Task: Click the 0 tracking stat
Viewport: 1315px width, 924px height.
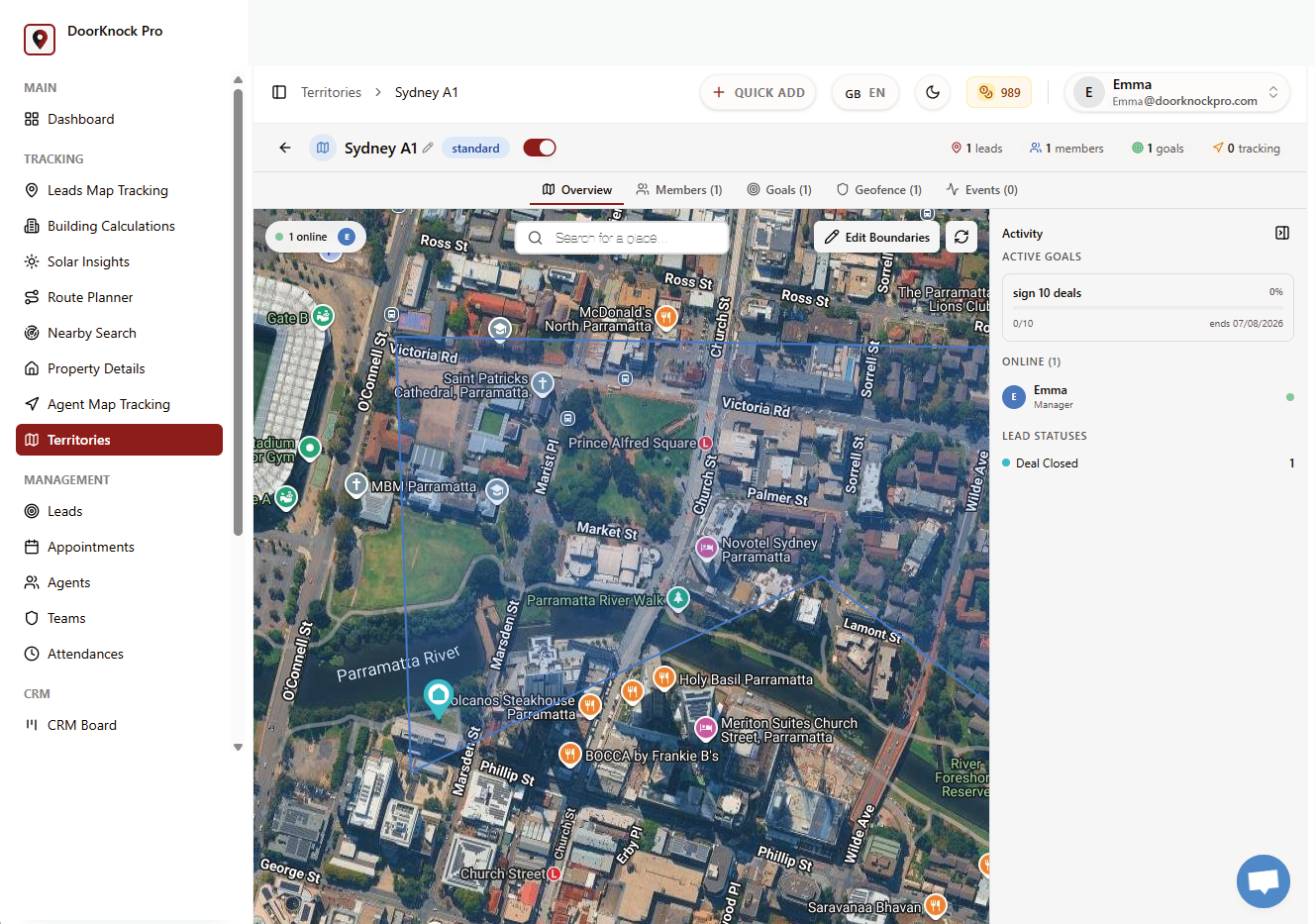Action: coord(1246,149)
